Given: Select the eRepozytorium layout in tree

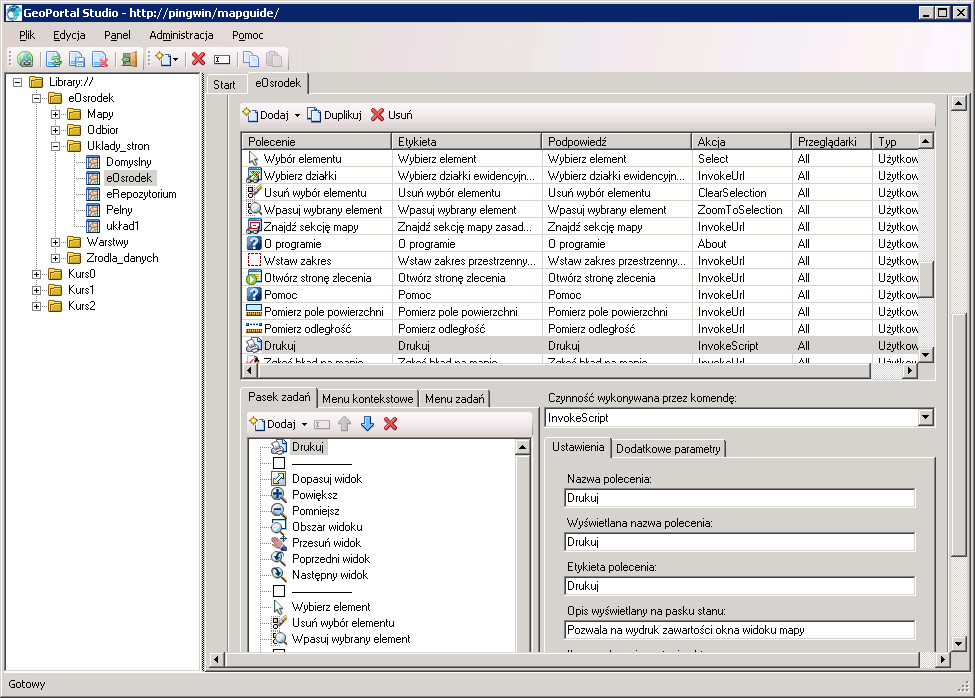Looking at the screenshot, I should [x=141, y=194].
